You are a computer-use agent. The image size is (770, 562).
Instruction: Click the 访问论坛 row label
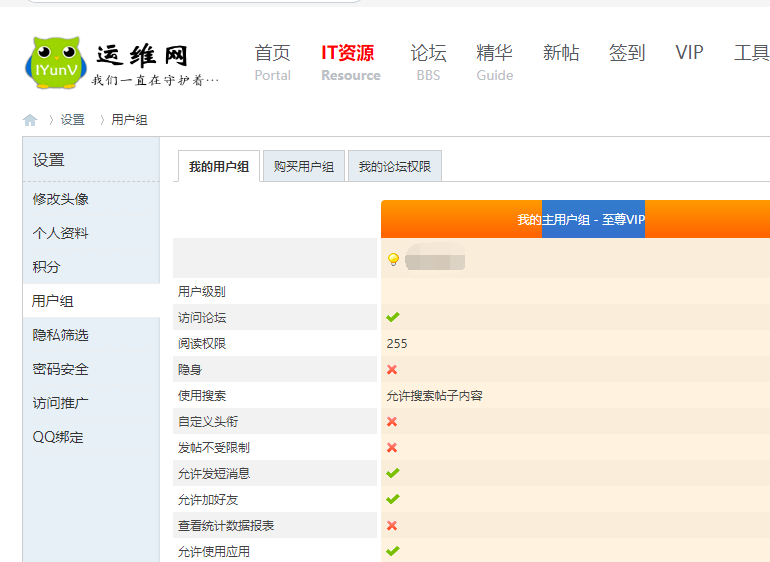click(x=202, y=317)
